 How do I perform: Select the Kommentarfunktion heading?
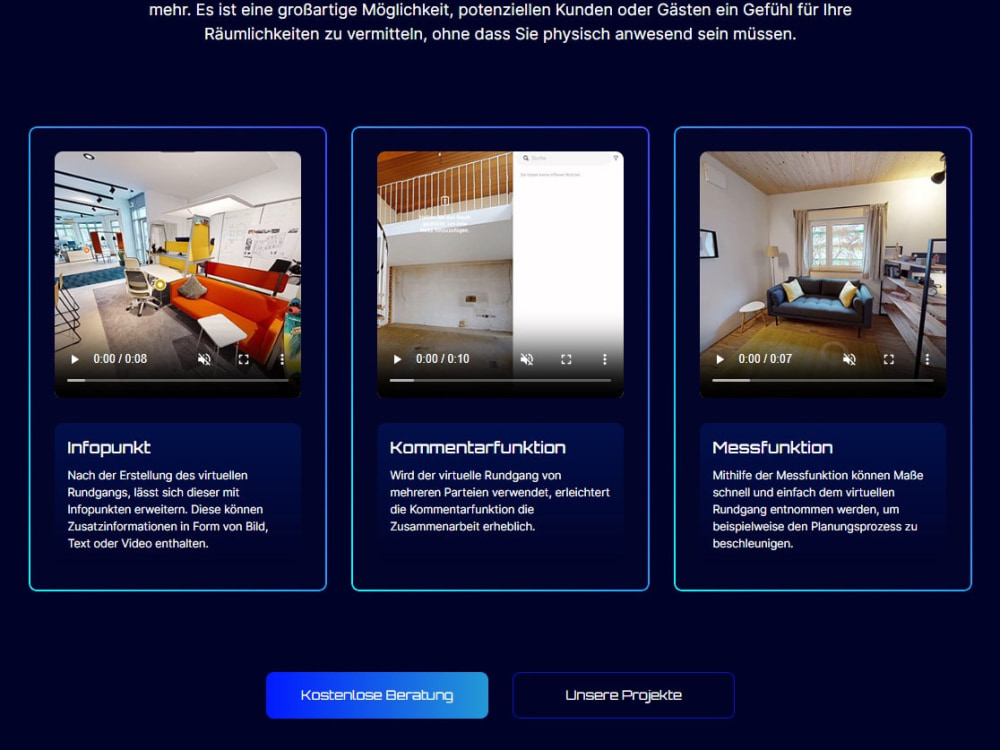click(478, 448)
